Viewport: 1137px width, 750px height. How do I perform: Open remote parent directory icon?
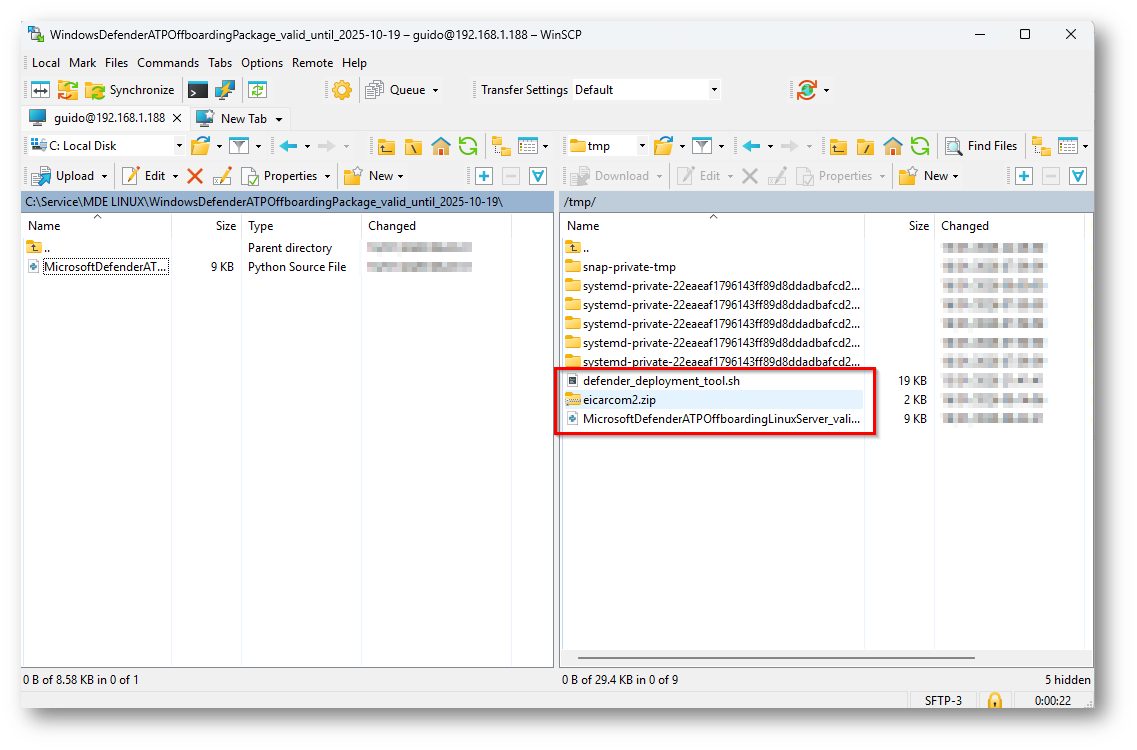(x=838, y=146)
